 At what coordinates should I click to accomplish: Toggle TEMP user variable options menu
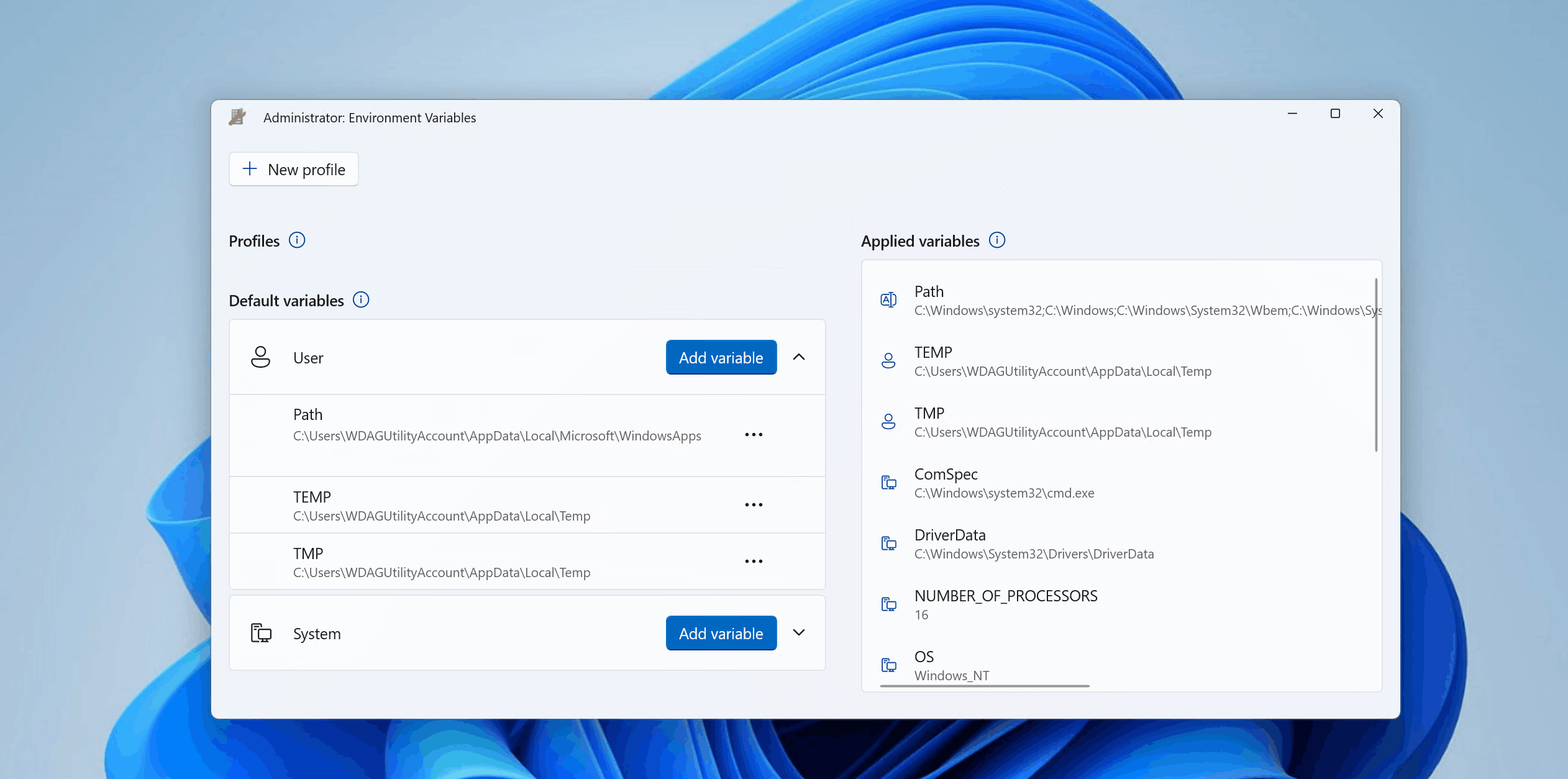coord(754,504)
